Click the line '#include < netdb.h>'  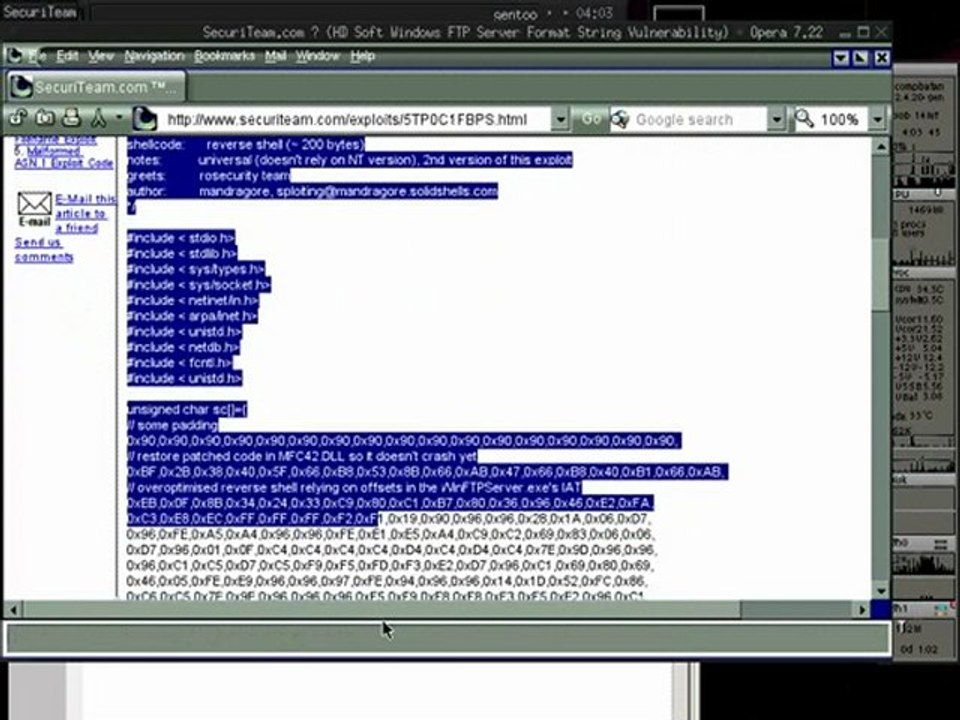point(183,347)
